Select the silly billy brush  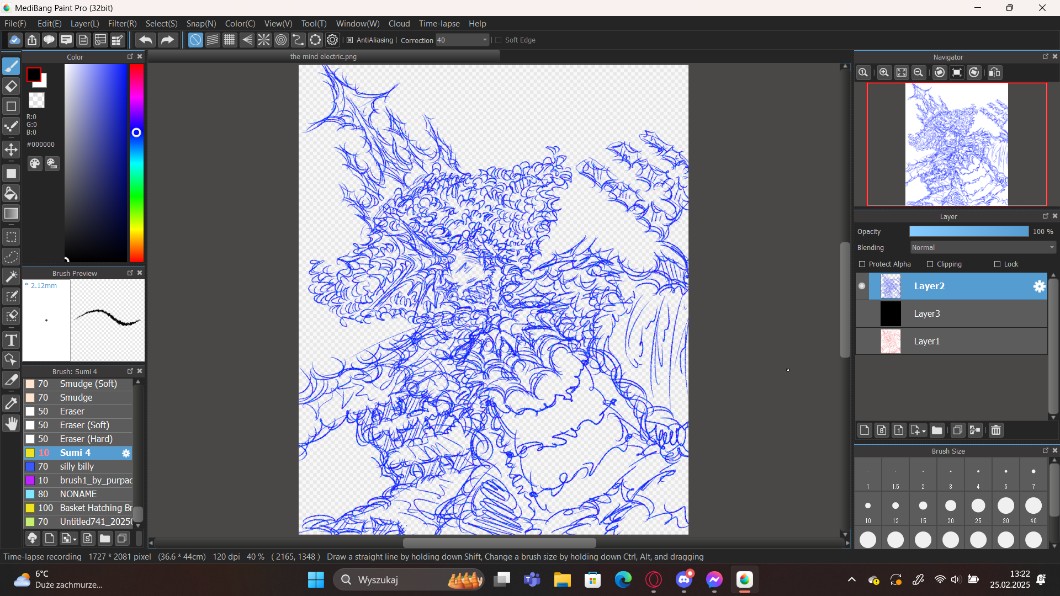[77, 467]
